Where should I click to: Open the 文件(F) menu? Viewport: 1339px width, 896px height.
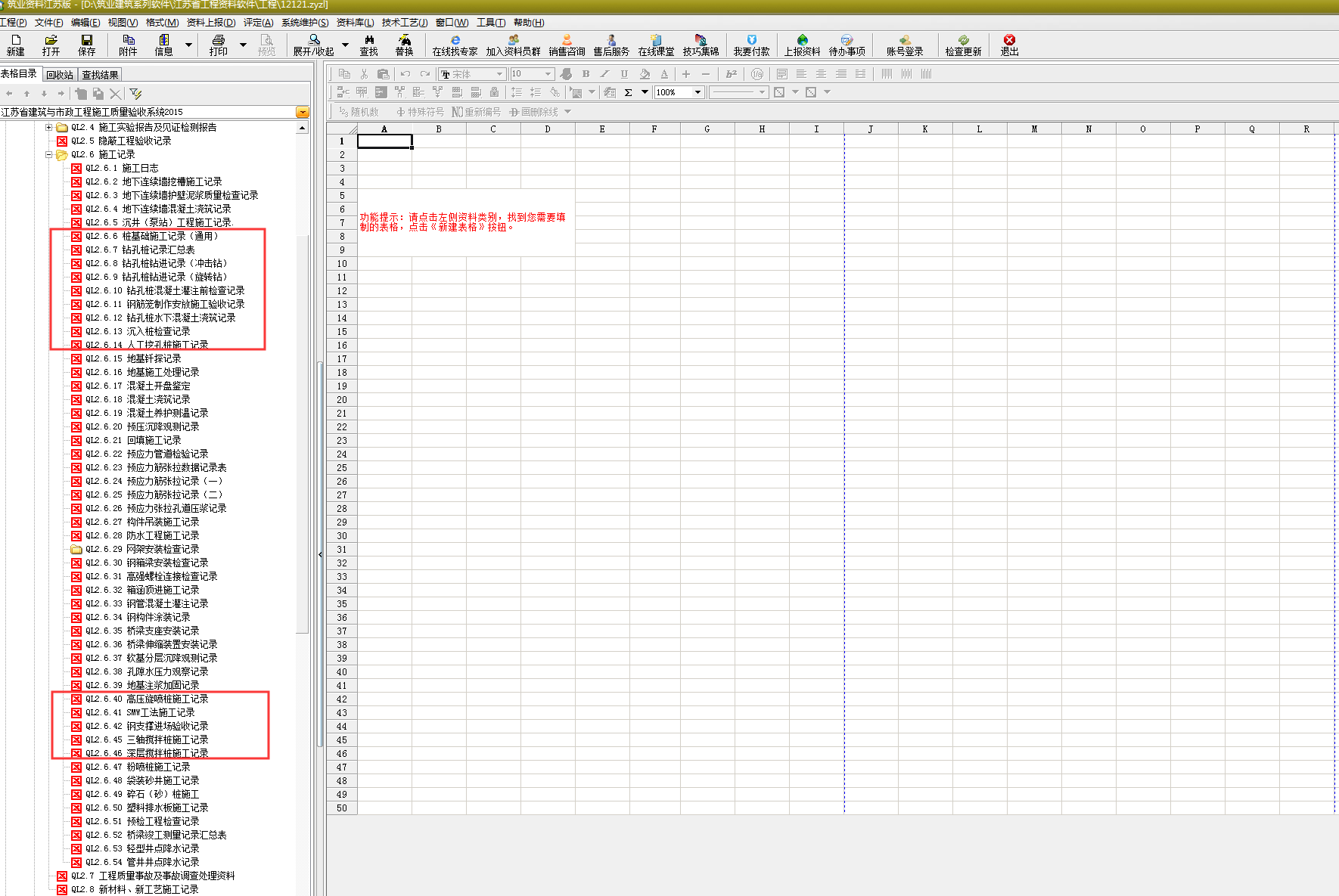pyautogui.click(x=49, y=23)
